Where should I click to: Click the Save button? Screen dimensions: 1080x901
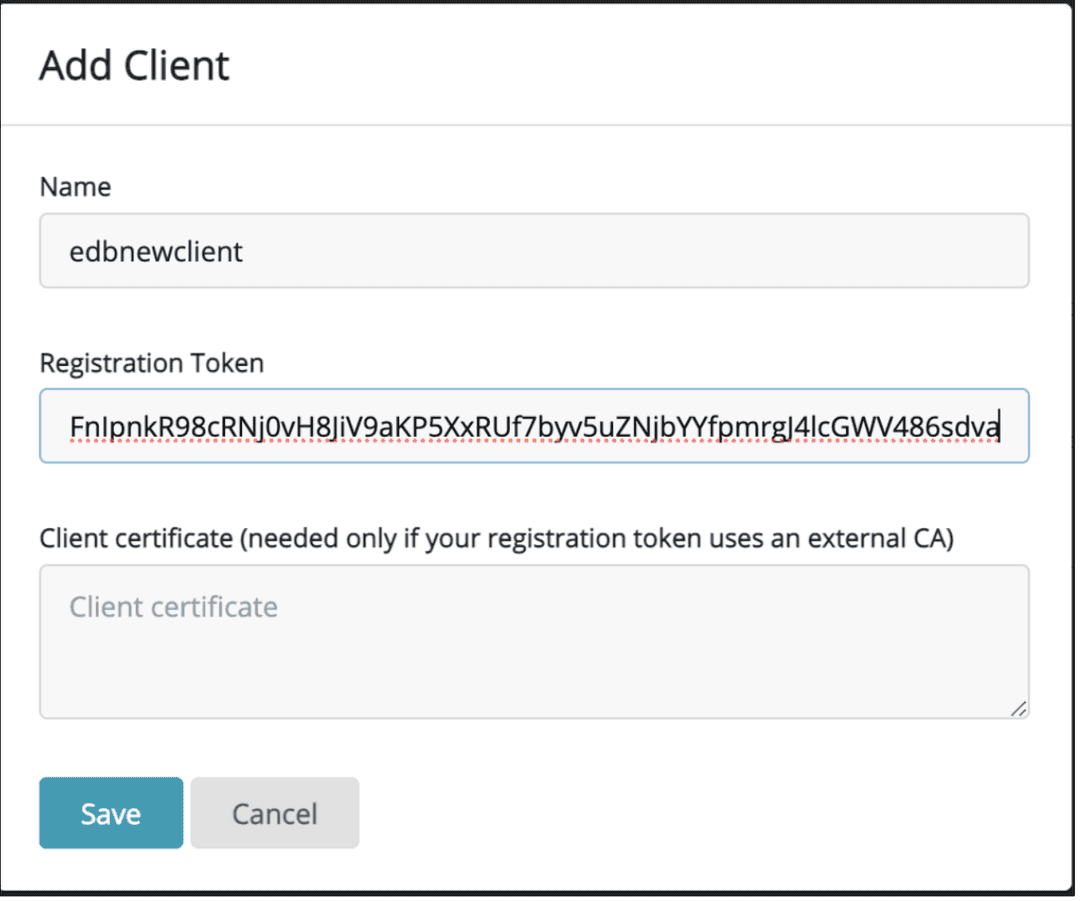tap(110, 812)
